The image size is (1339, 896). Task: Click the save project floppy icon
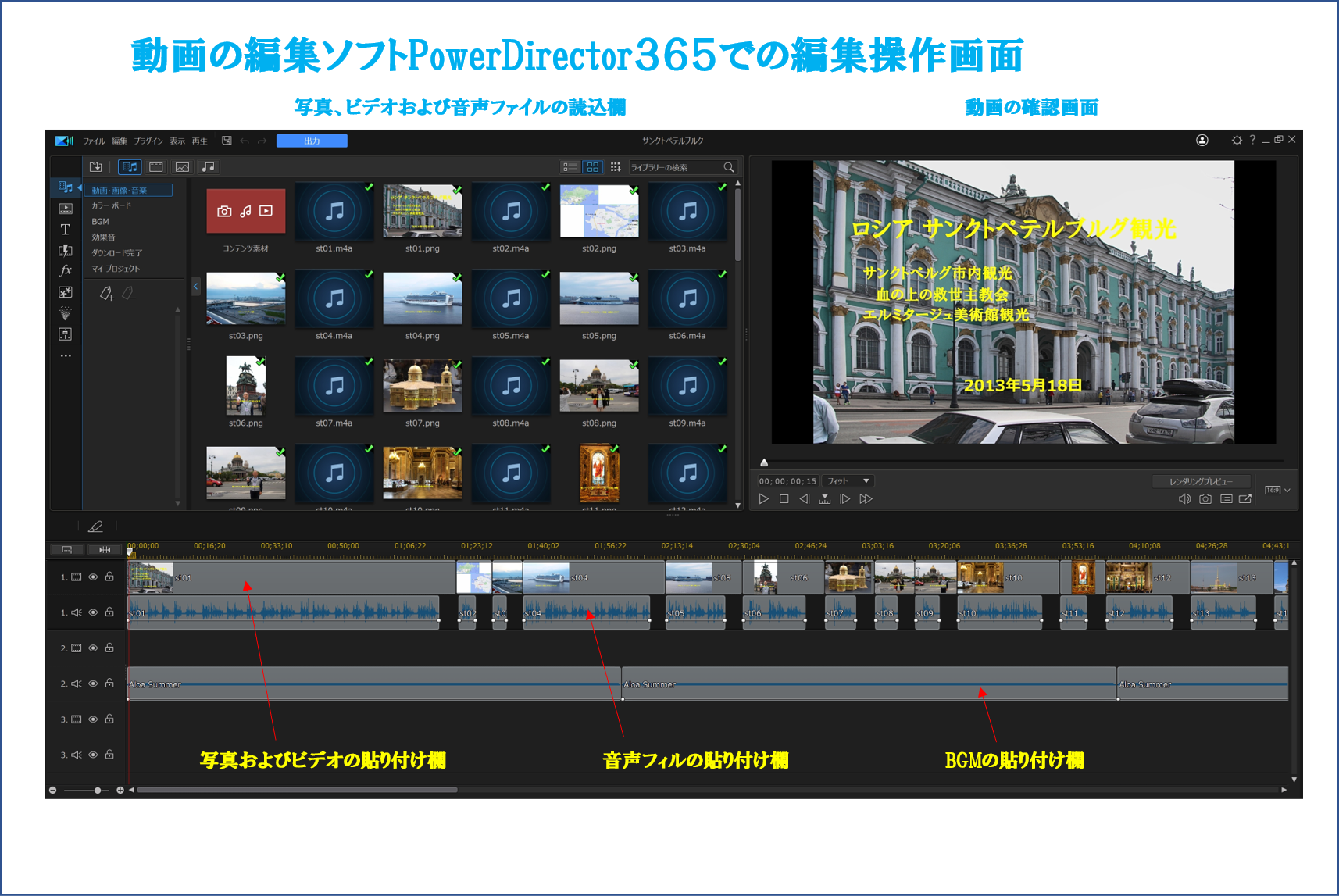tap(227, 141)
